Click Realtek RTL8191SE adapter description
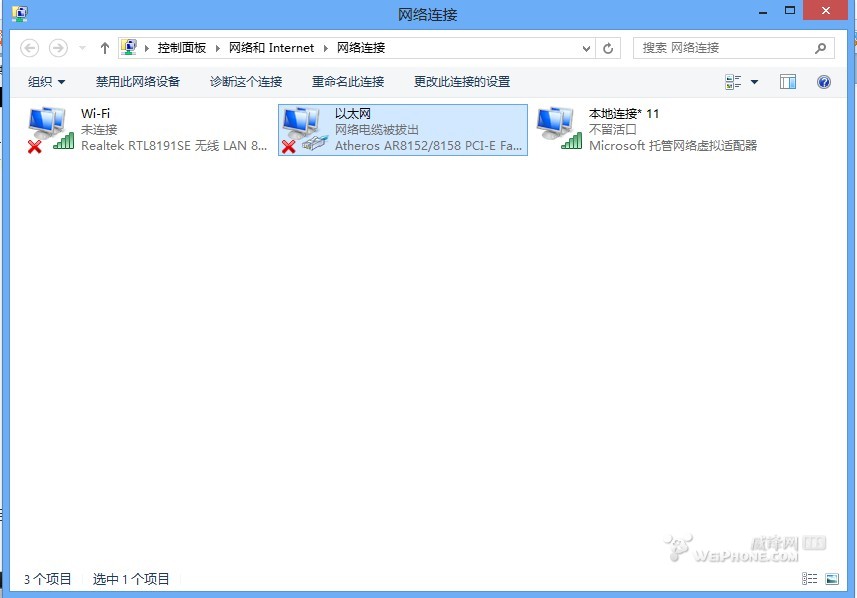 click(x=174, y=145)
